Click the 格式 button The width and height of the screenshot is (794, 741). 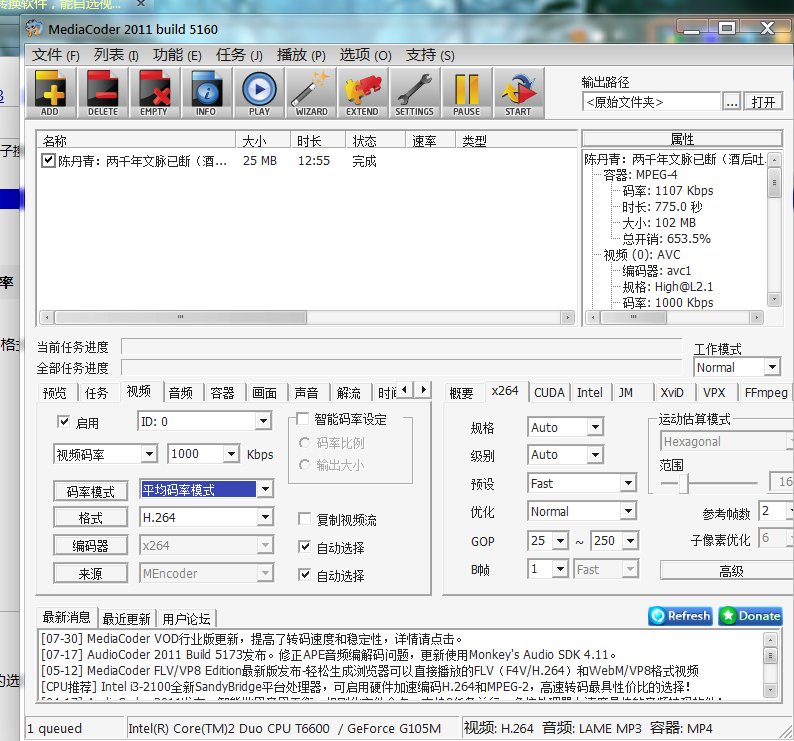point(91,518)
